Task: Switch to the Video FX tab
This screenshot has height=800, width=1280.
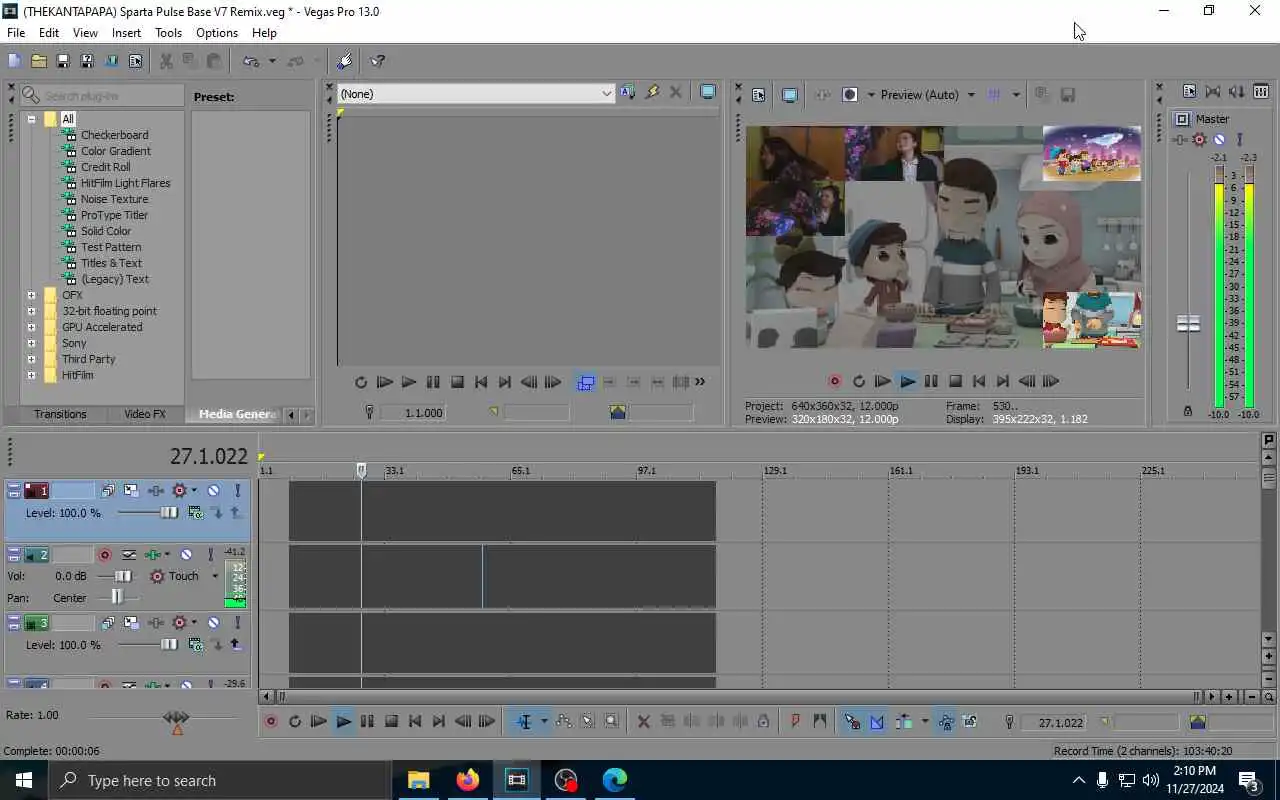Action: [144, 414]
